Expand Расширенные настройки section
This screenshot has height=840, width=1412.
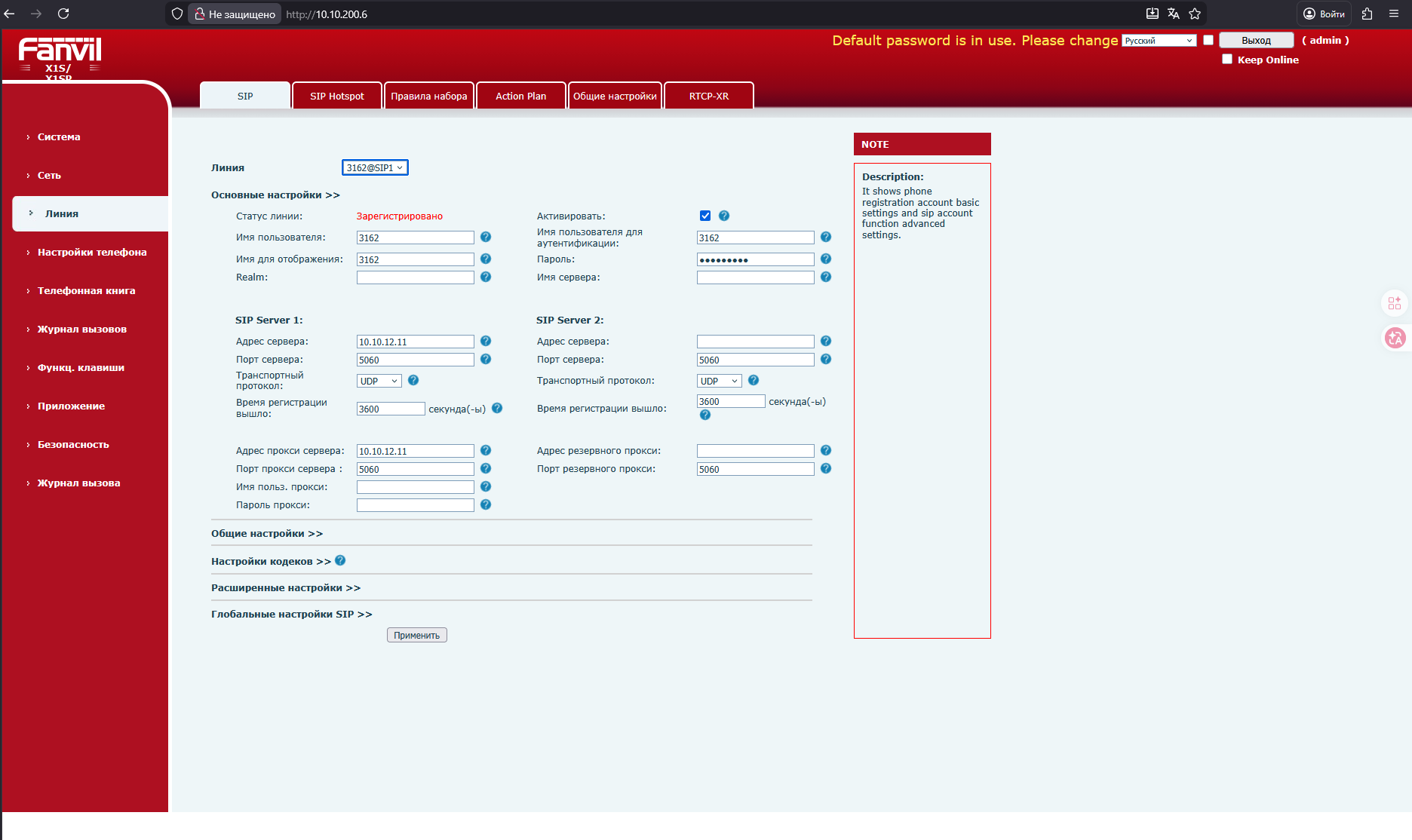tap(285, 587)
